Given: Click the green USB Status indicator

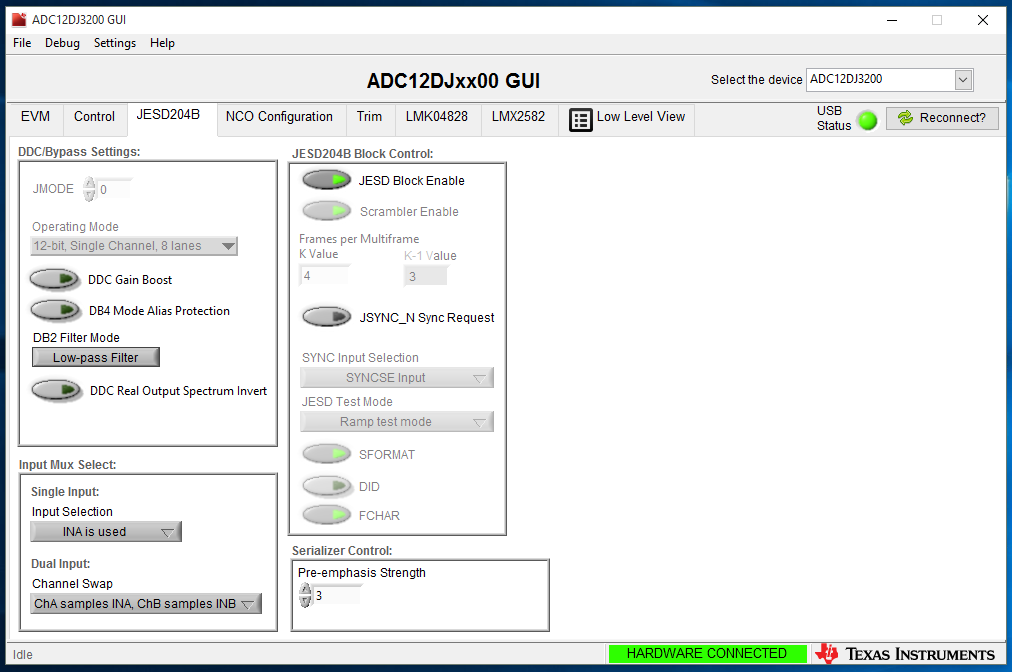Looking at the screenshot, I should [867, 120].
